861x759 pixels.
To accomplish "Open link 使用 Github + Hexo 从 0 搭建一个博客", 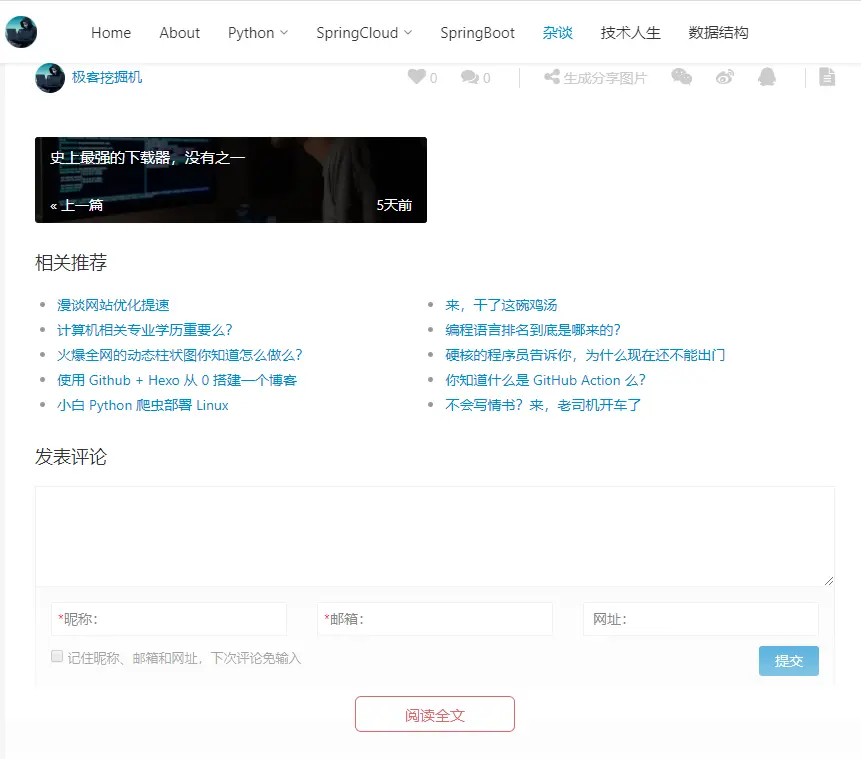I will pos(177,380).
